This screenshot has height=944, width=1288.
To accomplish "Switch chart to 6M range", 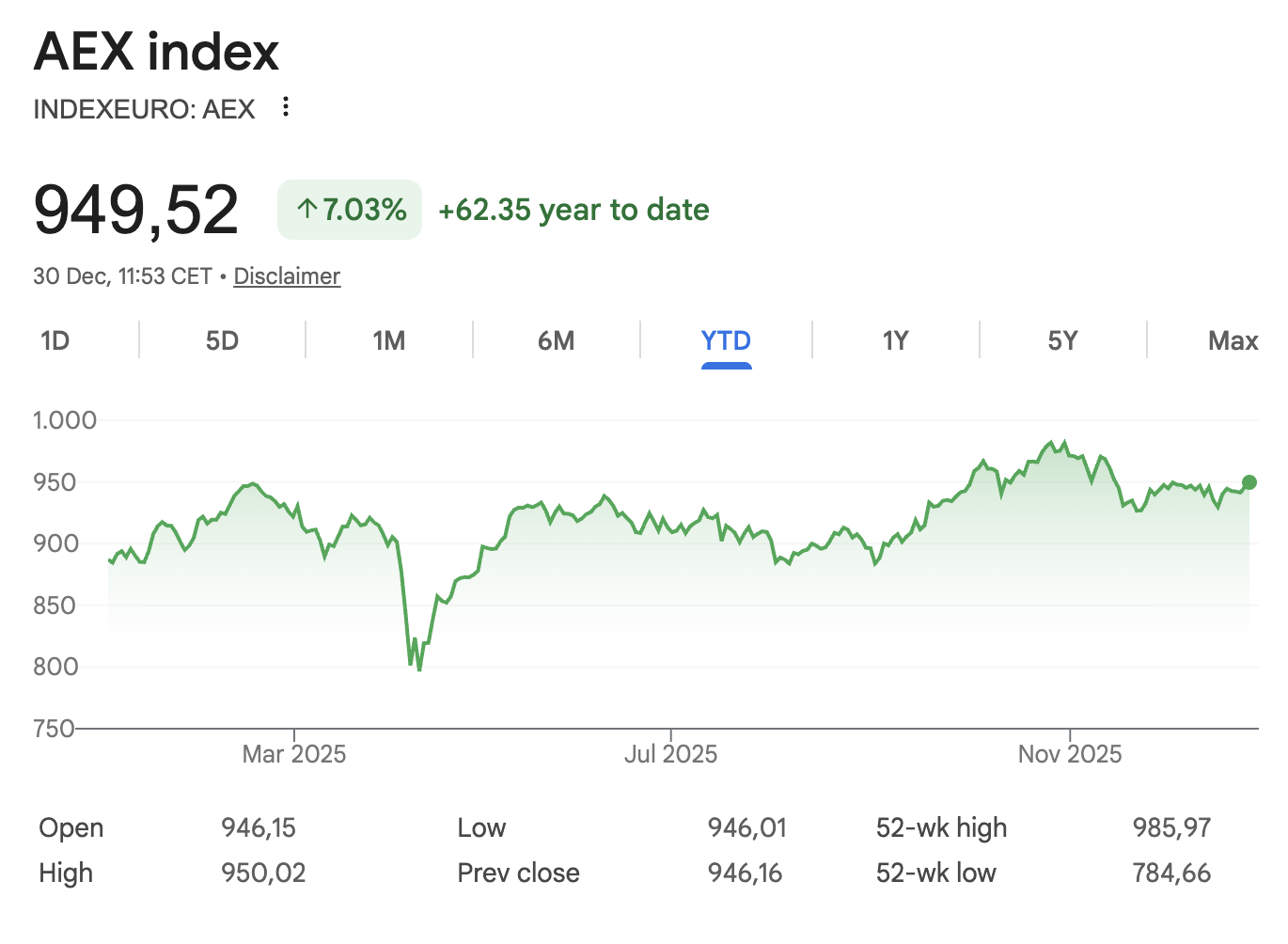I will click(557, 340).
